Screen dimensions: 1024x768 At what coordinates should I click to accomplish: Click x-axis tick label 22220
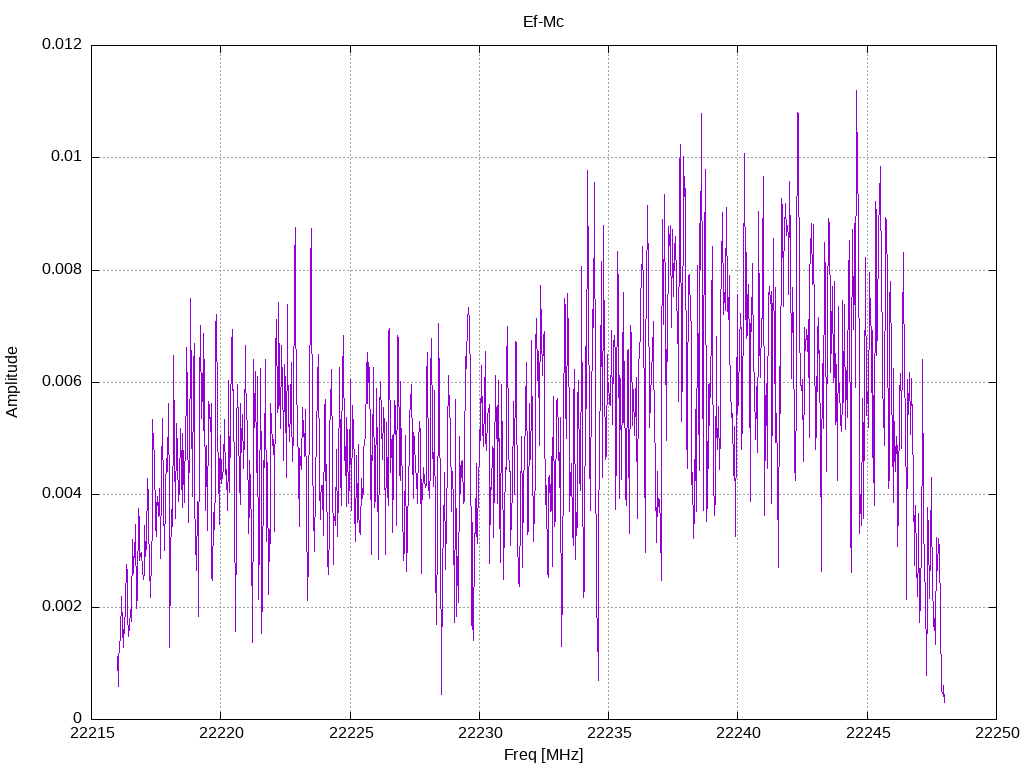[221, 733]
